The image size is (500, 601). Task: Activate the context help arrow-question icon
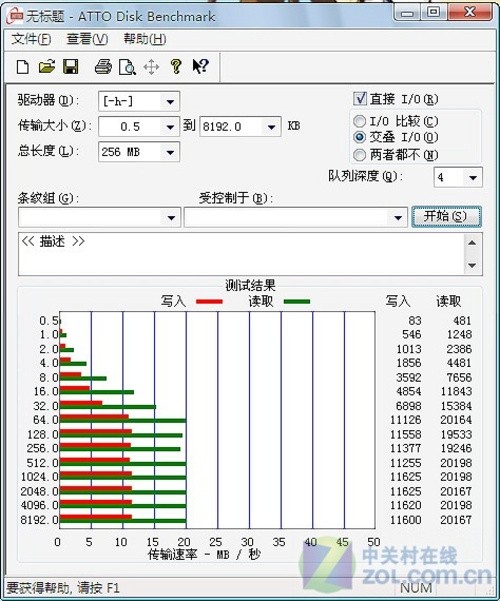click(201, 66)
